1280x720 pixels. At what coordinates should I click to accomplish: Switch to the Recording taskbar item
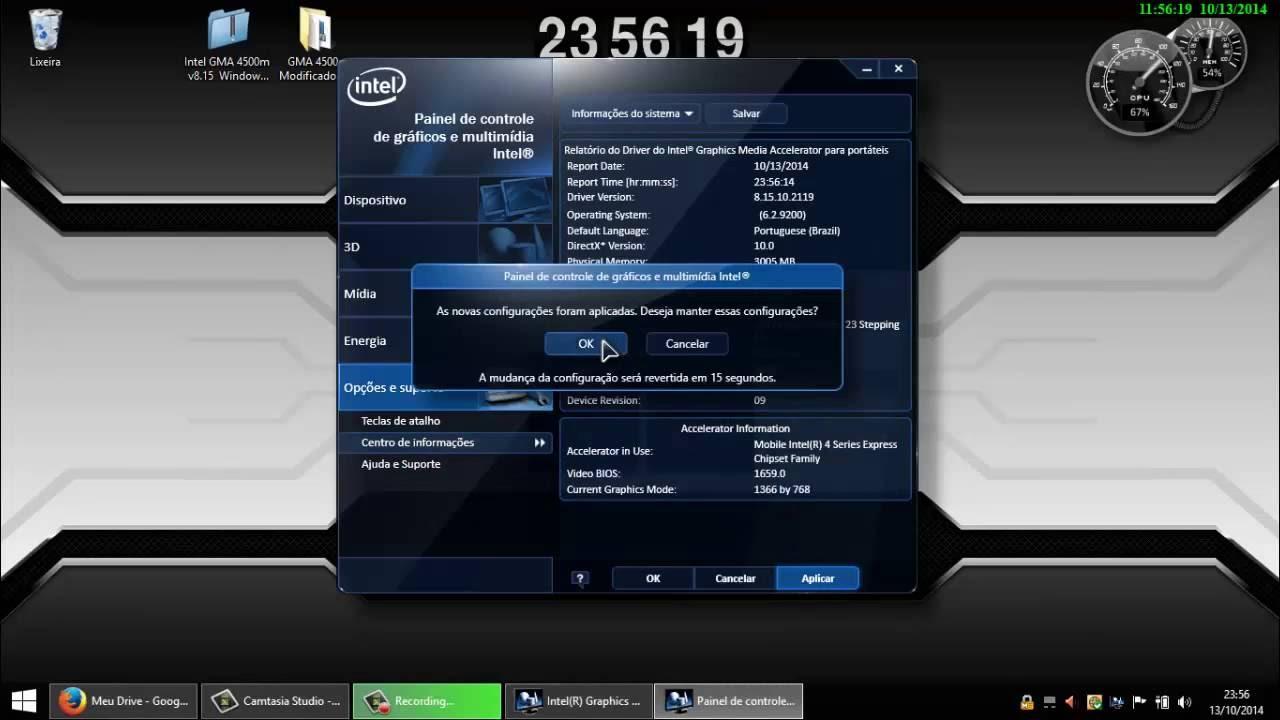click(427, 701)
